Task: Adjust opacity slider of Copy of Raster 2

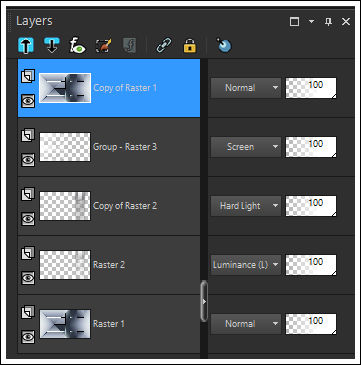Action: tap(311, 206)
